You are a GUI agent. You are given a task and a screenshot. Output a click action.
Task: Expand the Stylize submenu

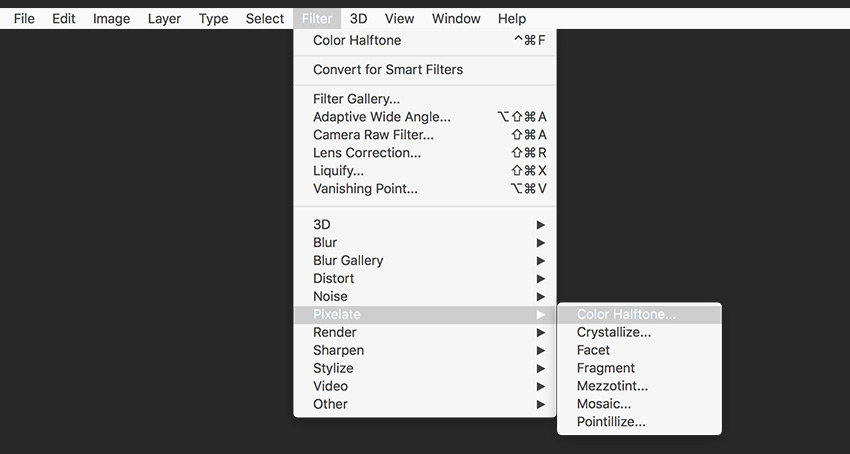332,368
